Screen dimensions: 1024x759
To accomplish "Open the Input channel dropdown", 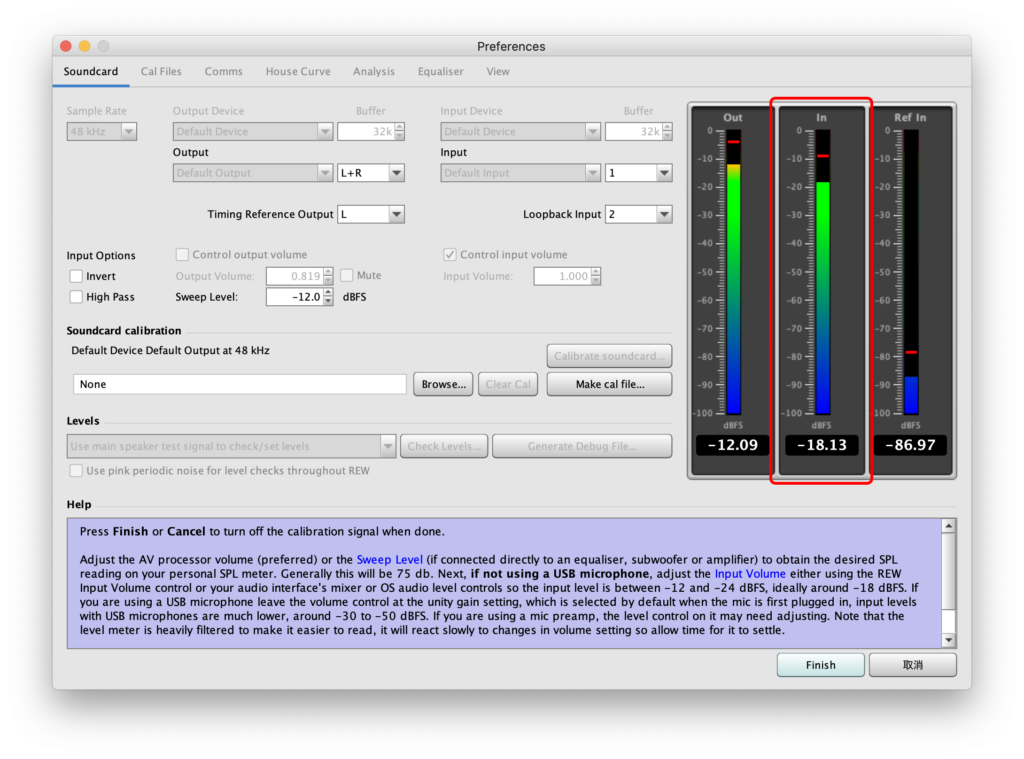I will (638, 173).
